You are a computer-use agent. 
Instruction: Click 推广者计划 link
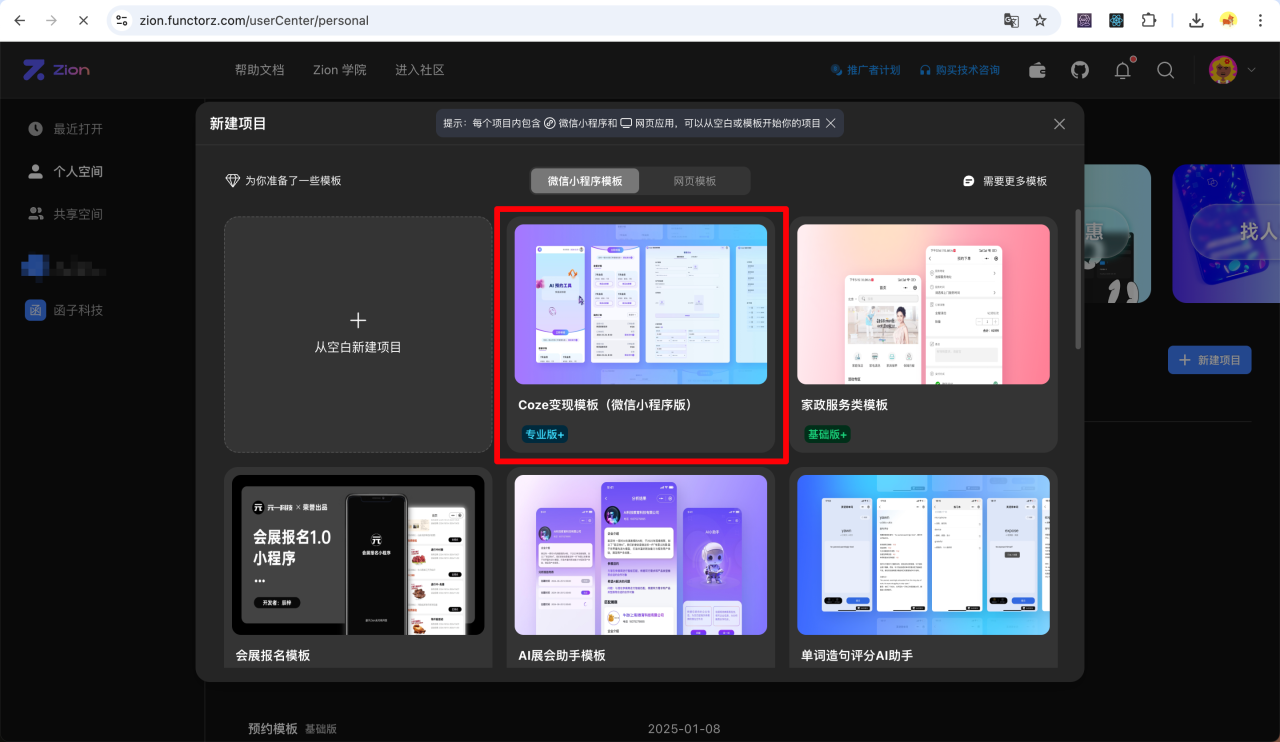[x=866, y=70]
